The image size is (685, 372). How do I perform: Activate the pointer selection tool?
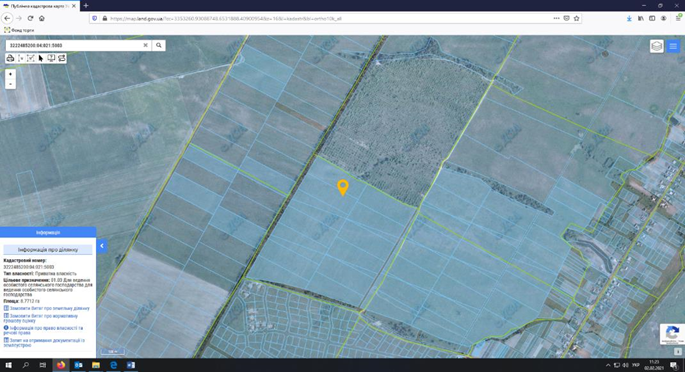coord(41,58)
